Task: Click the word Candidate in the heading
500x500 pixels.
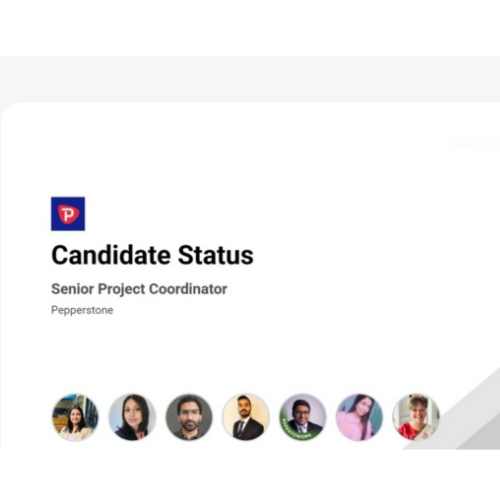Action: pyautogui.click(x=111, y=255)
